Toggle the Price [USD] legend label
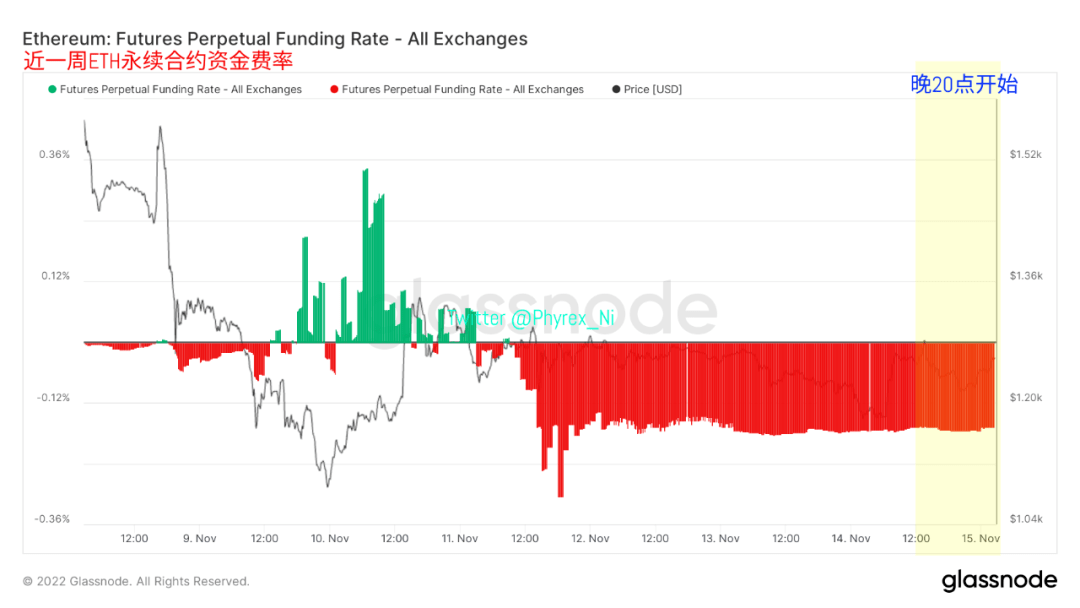 click(x=652, y=89)
